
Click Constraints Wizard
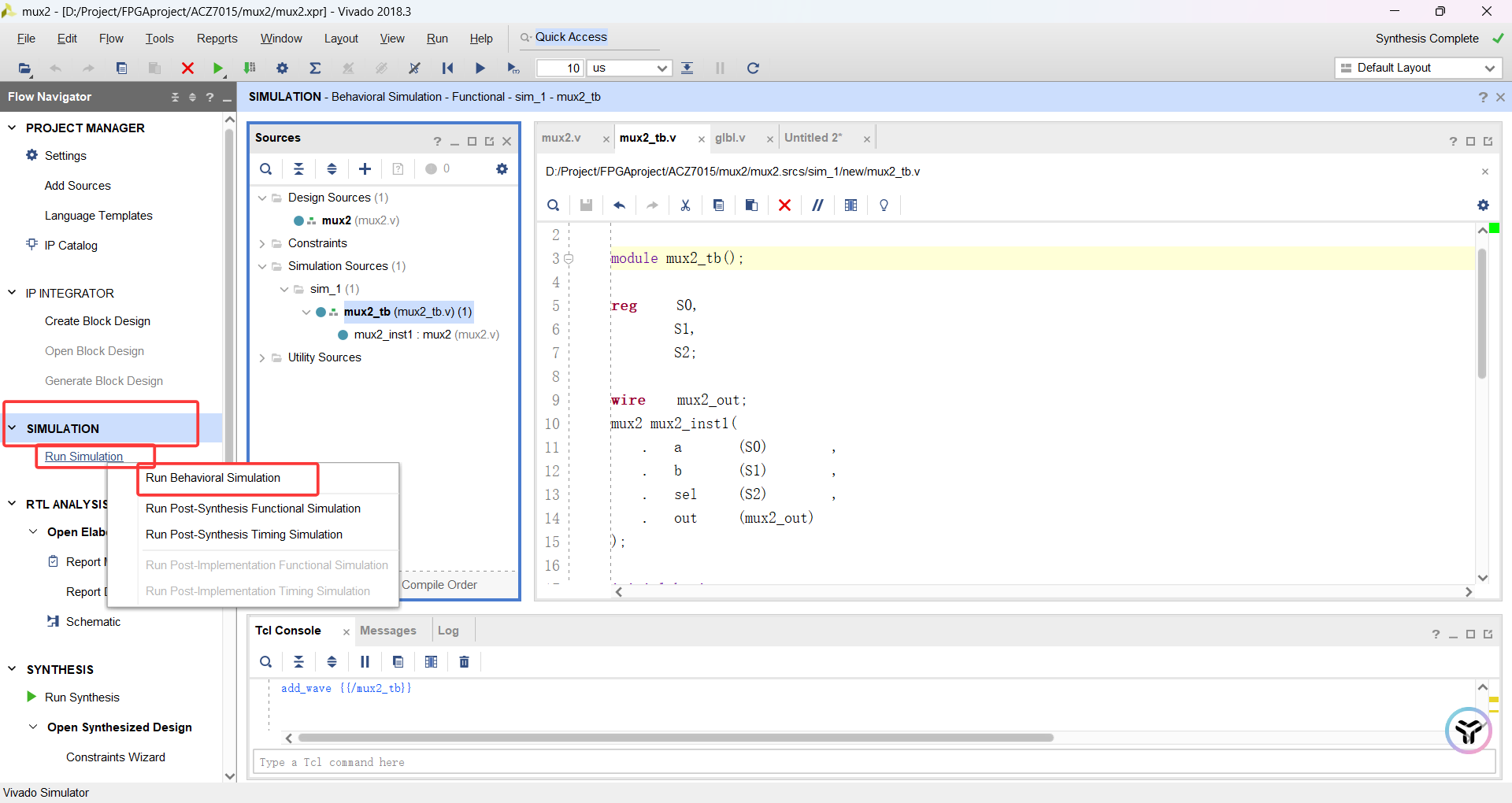coord(116,757)
